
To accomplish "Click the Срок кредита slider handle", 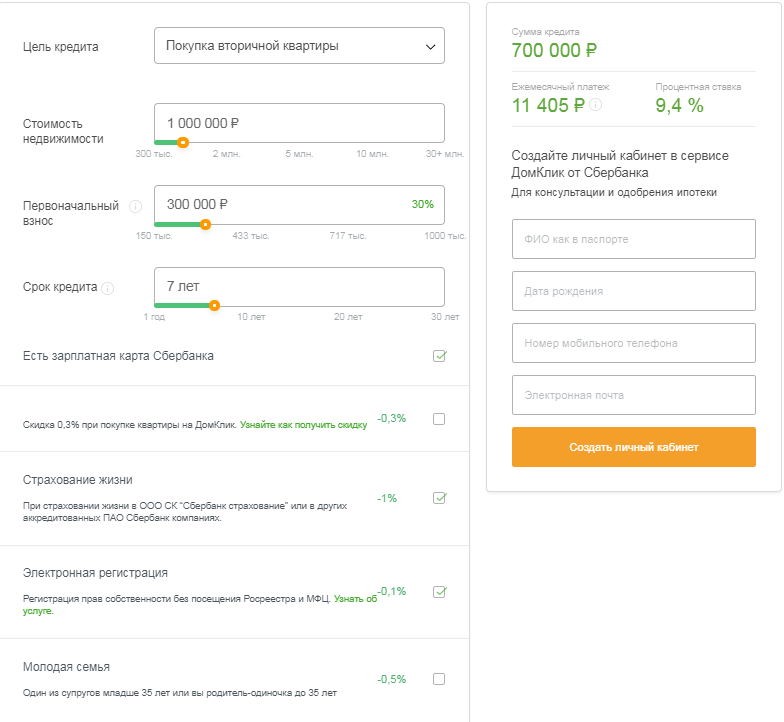I will pyautogui.click(x=214, y=307).
